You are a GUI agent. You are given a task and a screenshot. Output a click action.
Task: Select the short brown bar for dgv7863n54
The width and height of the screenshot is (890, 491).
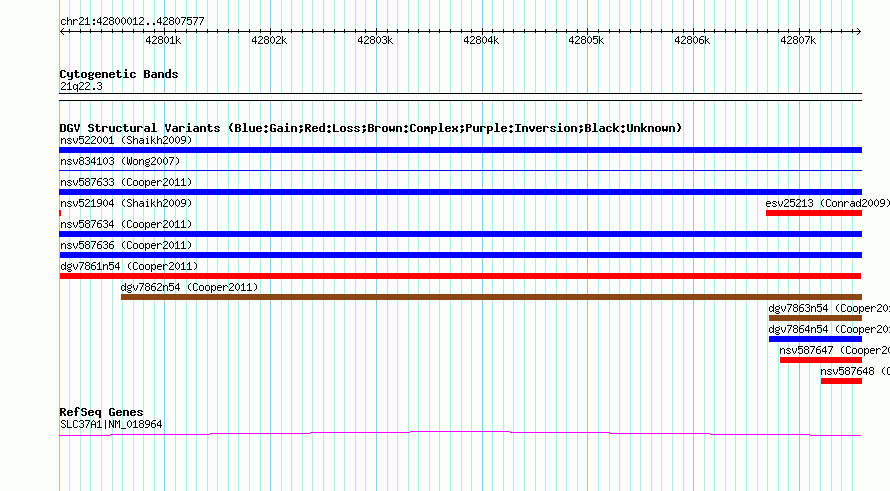(815, 318)
